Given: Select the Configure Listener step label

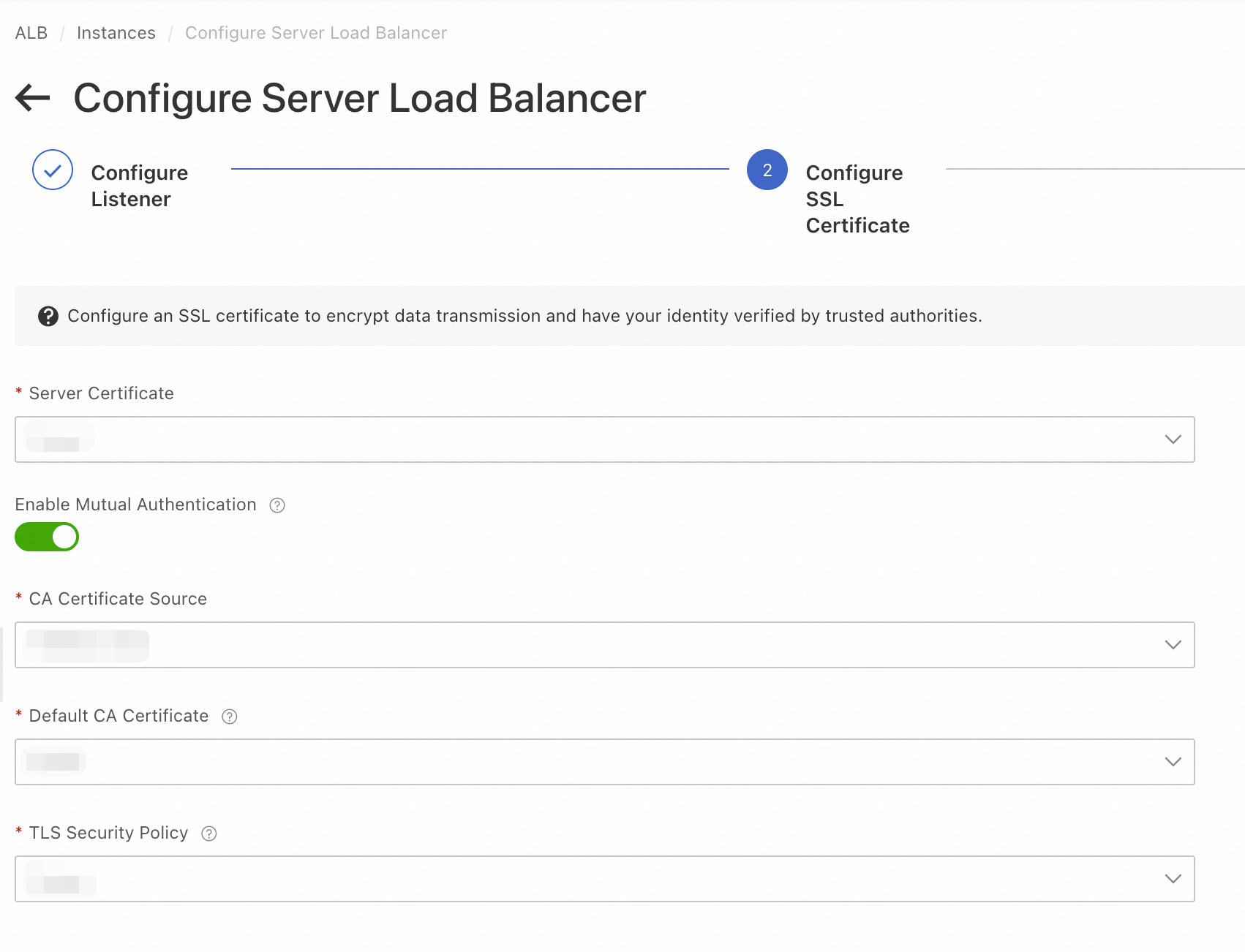Looking at the screenshot, I should [139, 186].
